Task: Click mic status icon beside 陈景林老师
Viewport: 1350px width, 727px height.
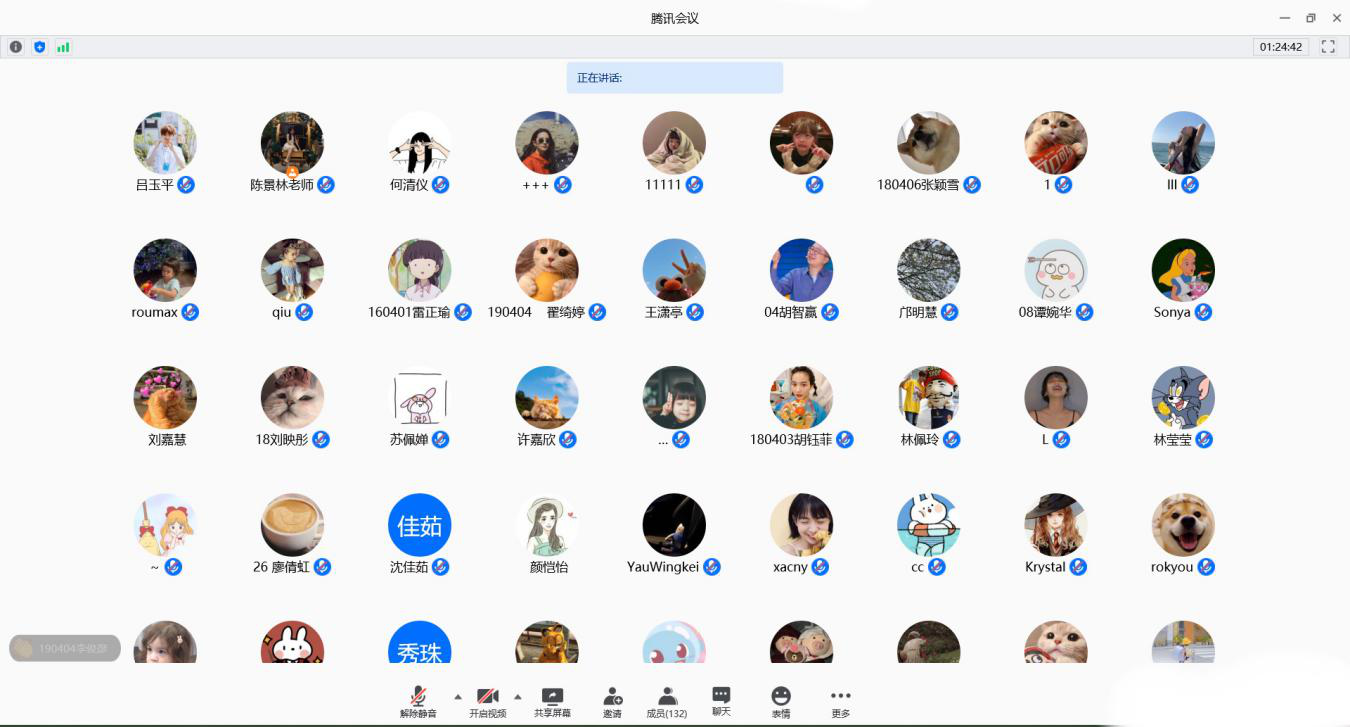Action: 326,185
